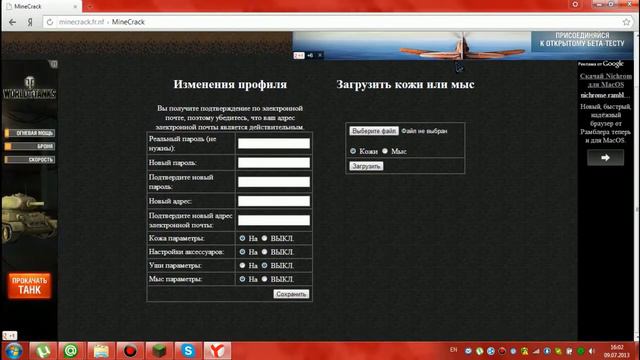Click the 'ПРОКАЧАТЬ ТАНК' orange button
Viewport: 640px width, 360px height.
click(29, 286)
